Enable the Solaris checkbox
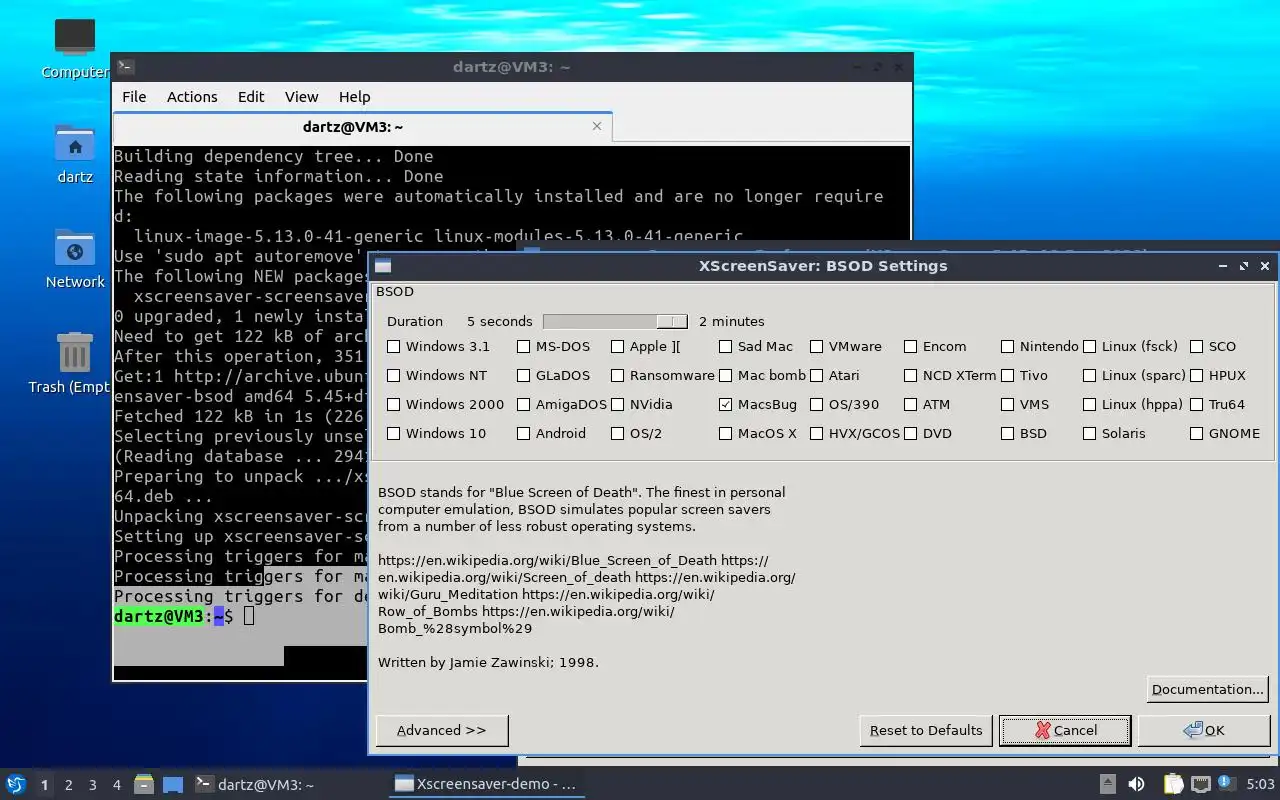 1090,434
